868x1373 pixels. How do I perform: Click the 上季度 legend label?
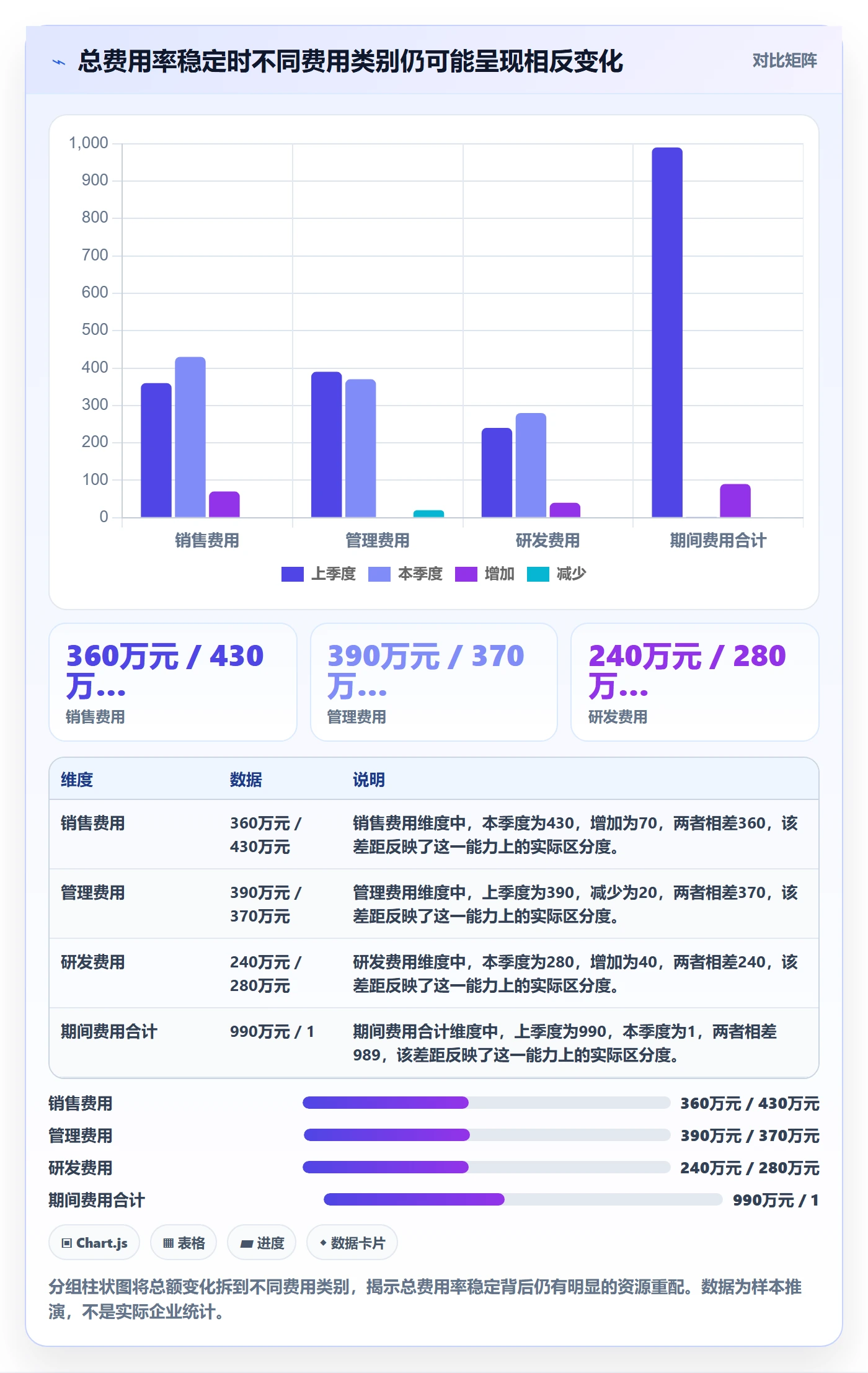pos(334,574)
